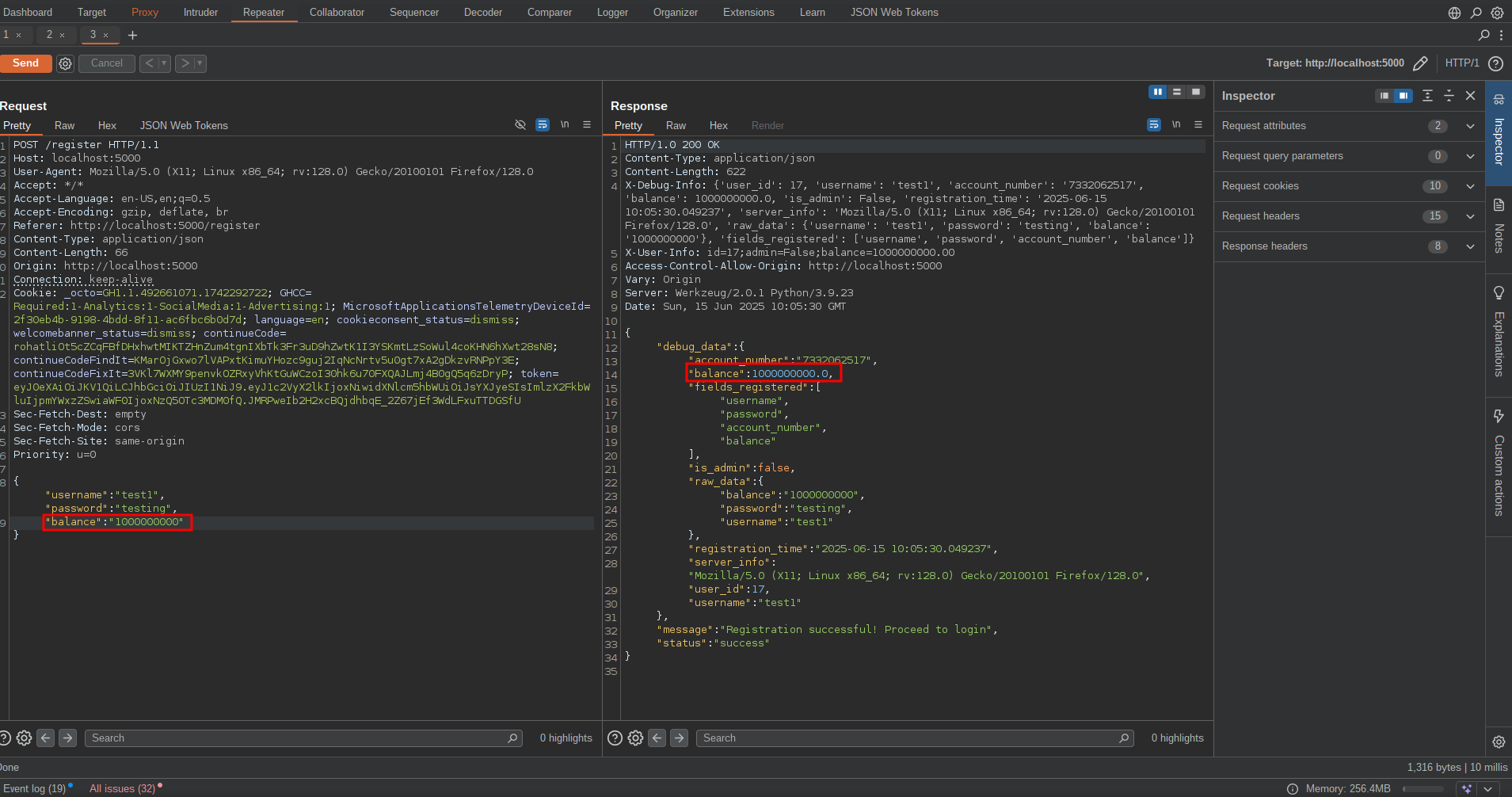Click the Inspector collapse-all sections icon

1449,96
